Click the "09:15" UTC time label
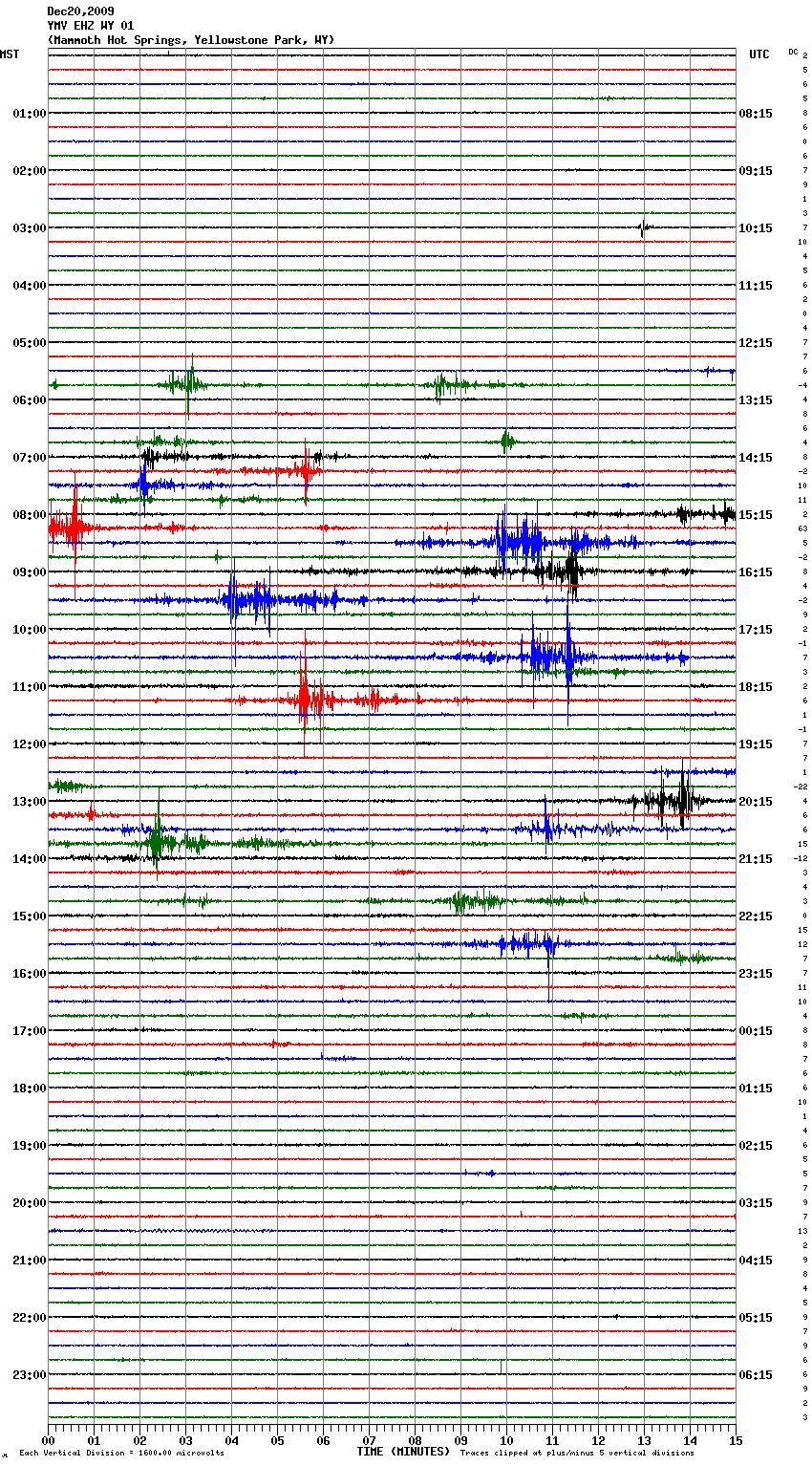This screenshot has height=1466, width=812. (x=756, y=171)
